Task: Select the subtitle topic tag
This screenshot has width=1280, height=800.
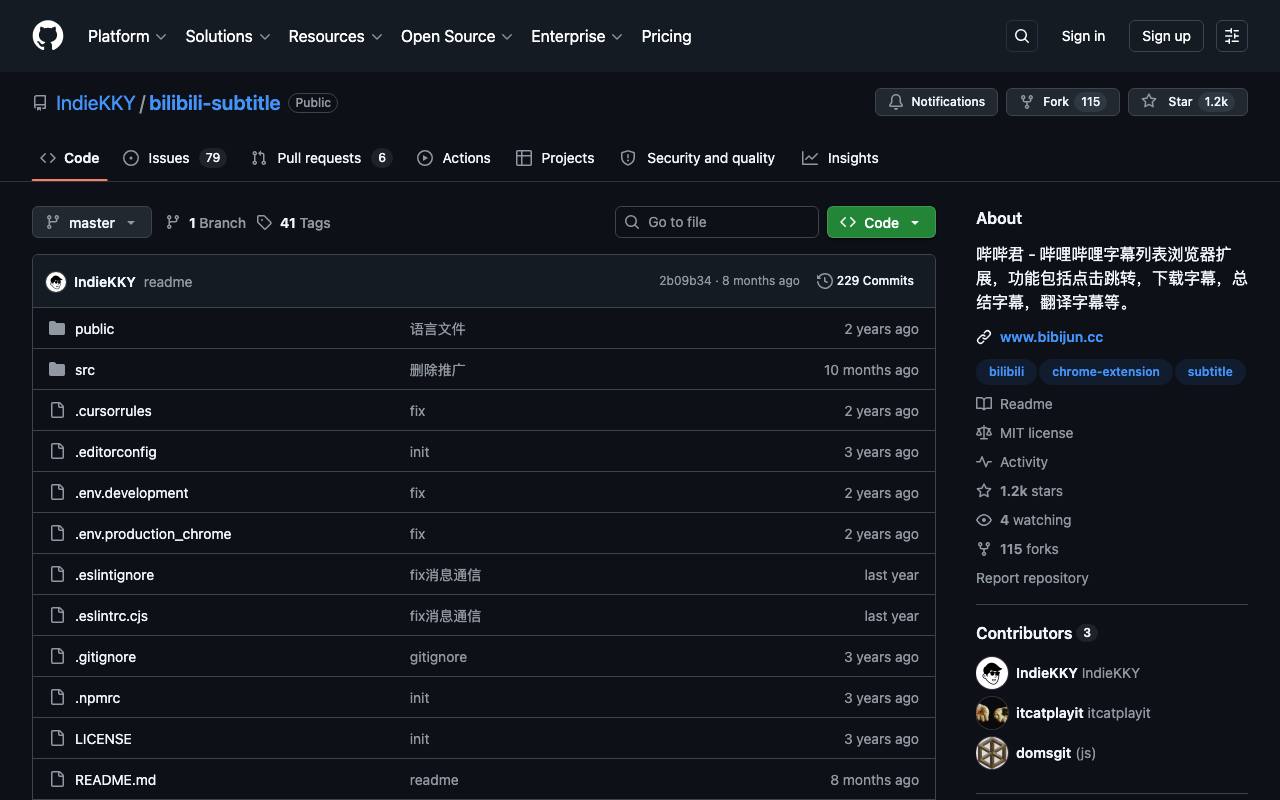Action: tap(1210, 372)
